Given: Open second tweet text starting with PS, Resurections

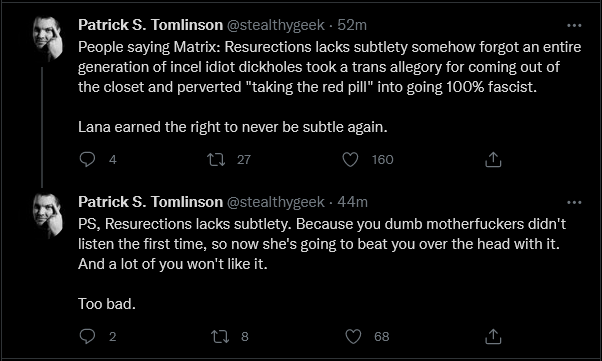Looking at the screenshot, I should point(322,264).
